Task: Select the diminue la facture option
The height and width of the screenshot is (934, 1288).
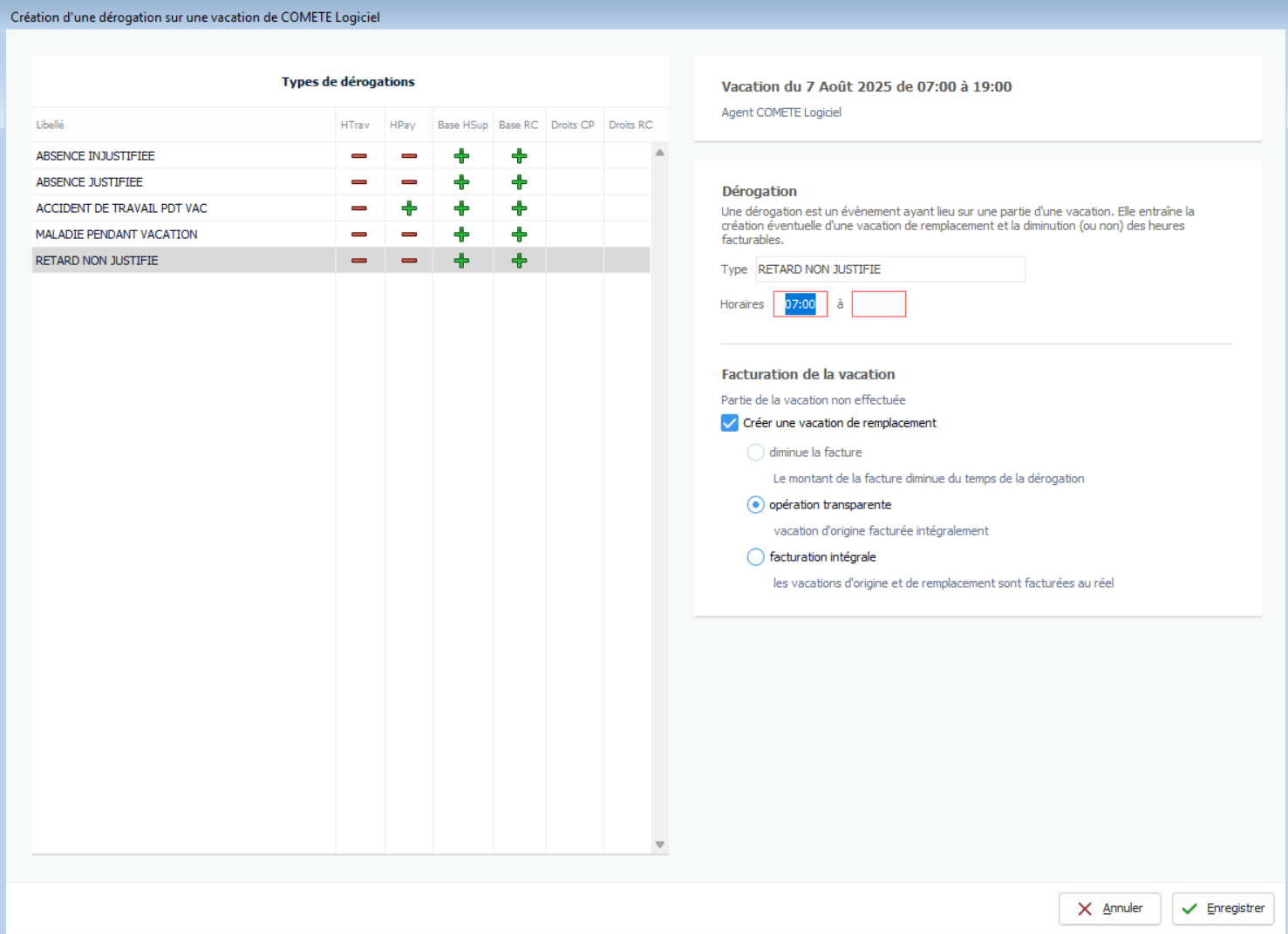Action: tap(756, 453)
